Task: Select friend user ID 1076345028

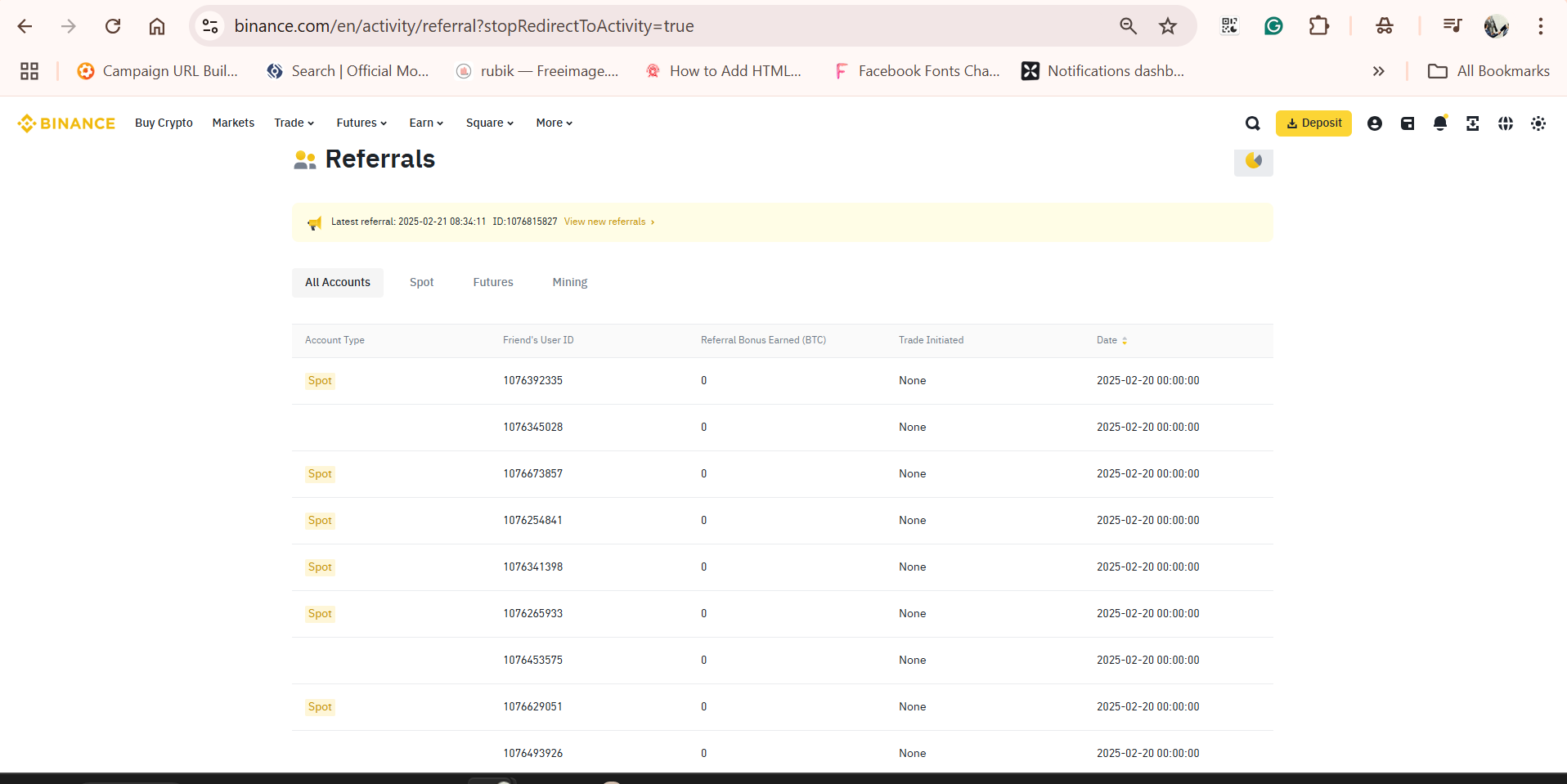Action: coord(532,428)
